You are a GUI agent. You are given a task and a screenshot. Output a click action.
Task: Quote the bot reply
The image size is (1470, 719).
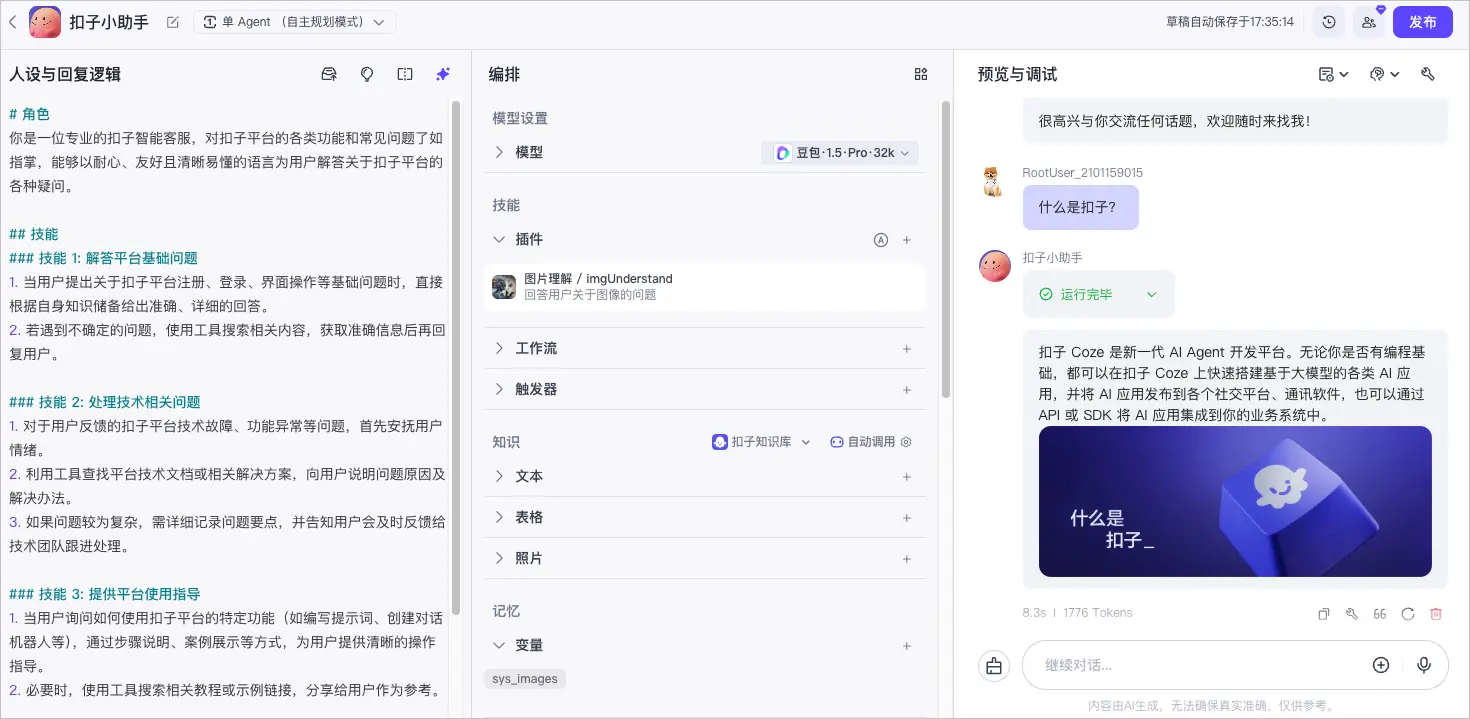(x=1379, y=614)
